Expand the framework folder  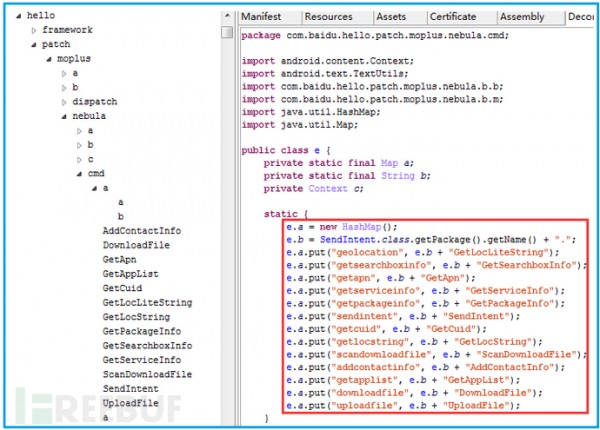pos(34,31)
